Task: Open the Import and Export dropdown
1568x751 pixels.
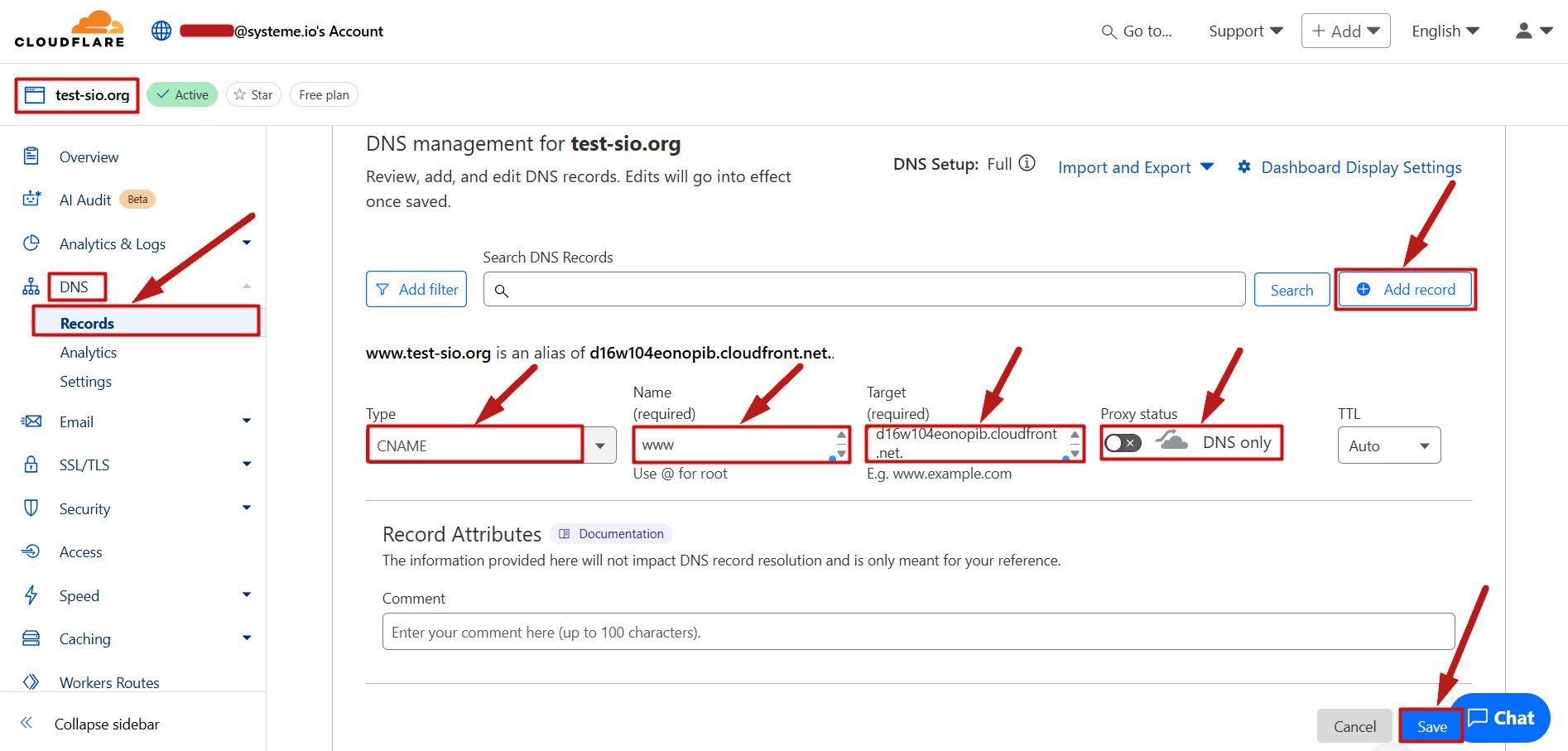Action: (1136, 167)
